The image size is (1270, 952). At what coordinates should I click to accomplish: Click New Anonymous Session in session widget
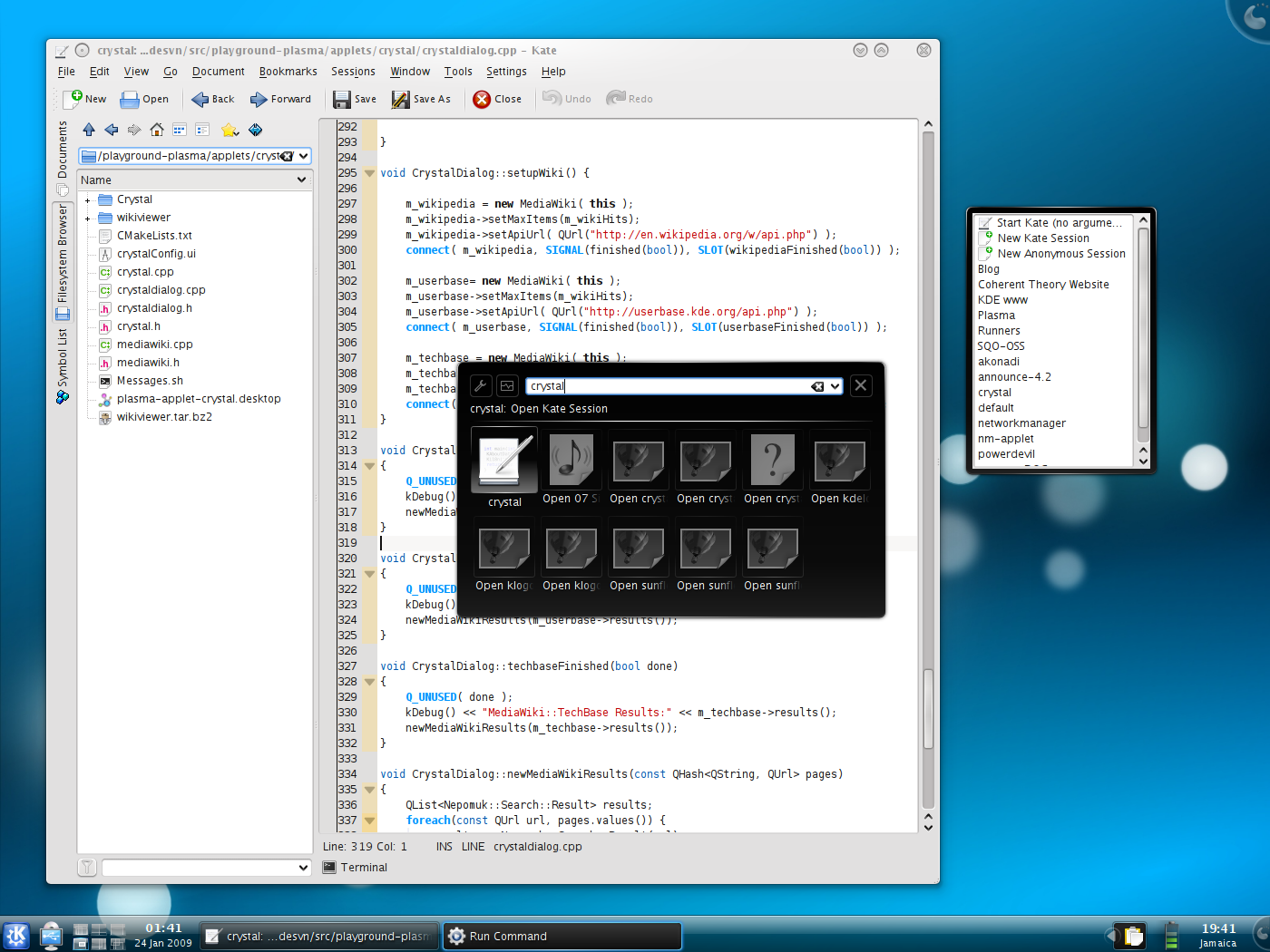(1061, 254)
